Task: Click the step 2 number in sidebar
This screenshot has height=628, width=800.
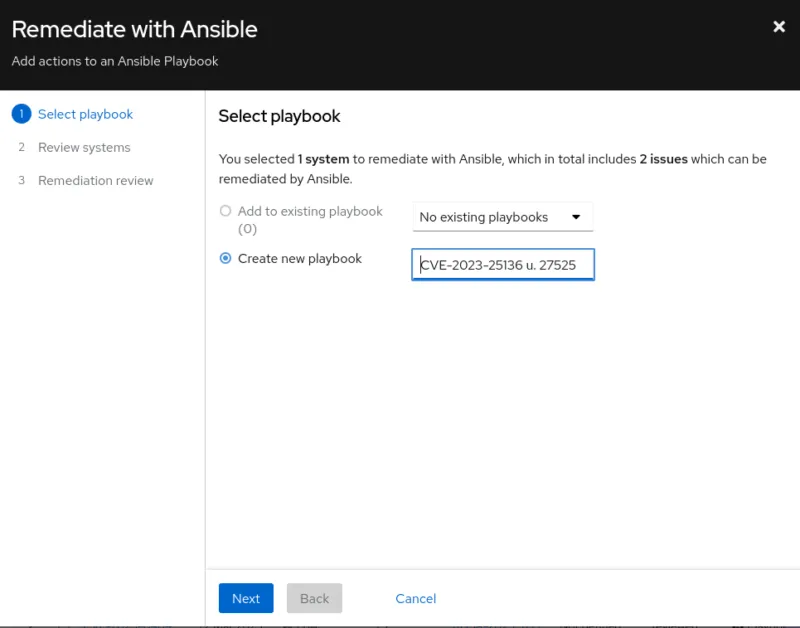Action: pos(21,147)
